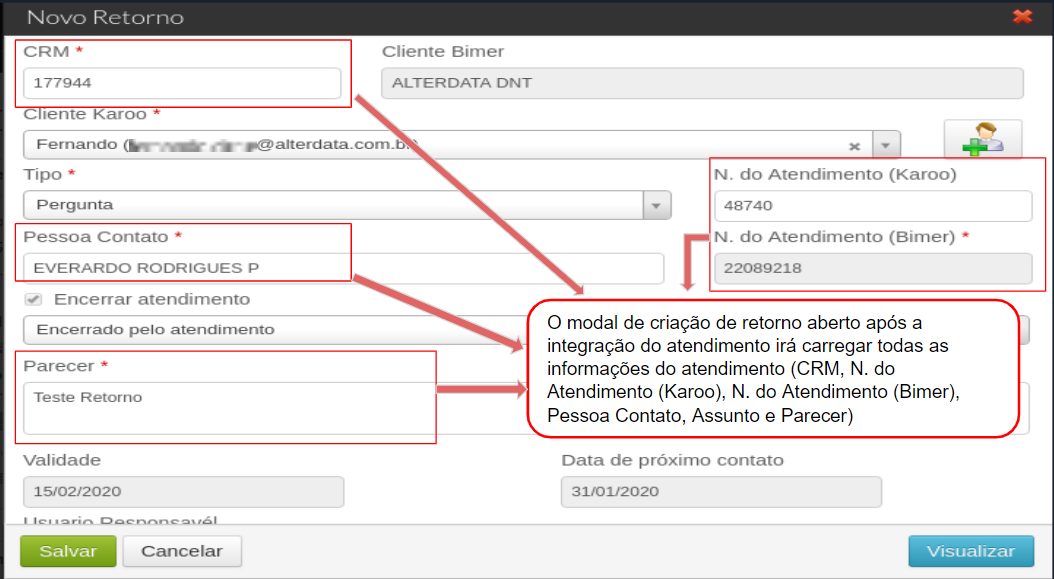
Task: Toggle the Encerrar atendimento checkbox
Action: [33, 299]
